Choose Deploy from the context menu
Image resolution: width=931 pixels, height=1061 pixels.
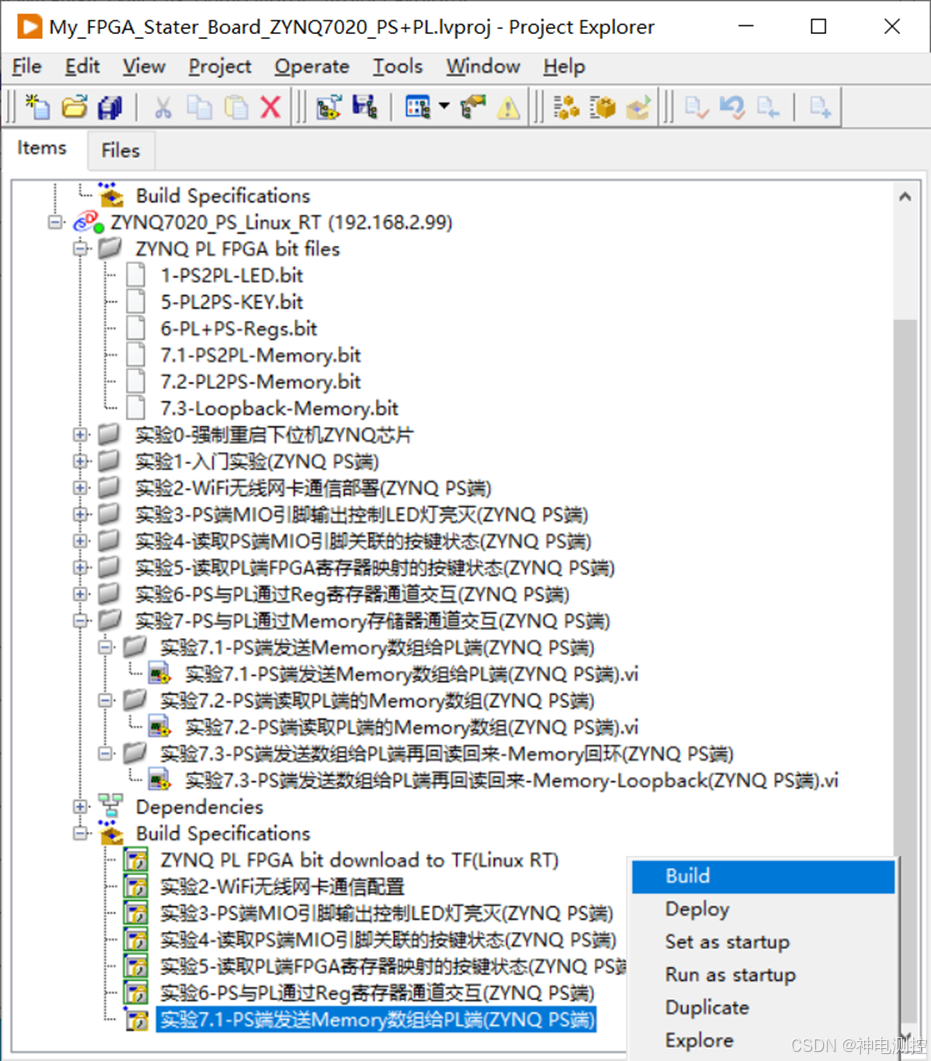pyautogui.click(x=763, y=909)
